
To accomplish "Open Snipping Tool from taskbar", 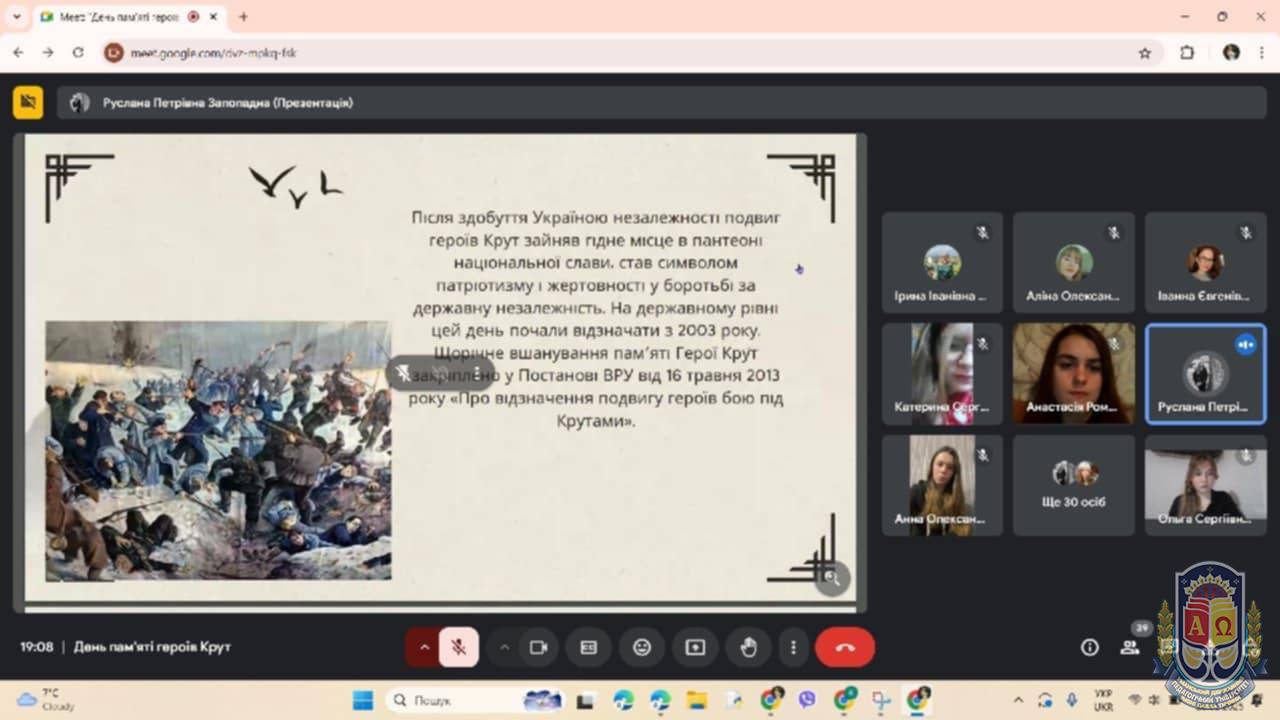I will tap(881, 700).
